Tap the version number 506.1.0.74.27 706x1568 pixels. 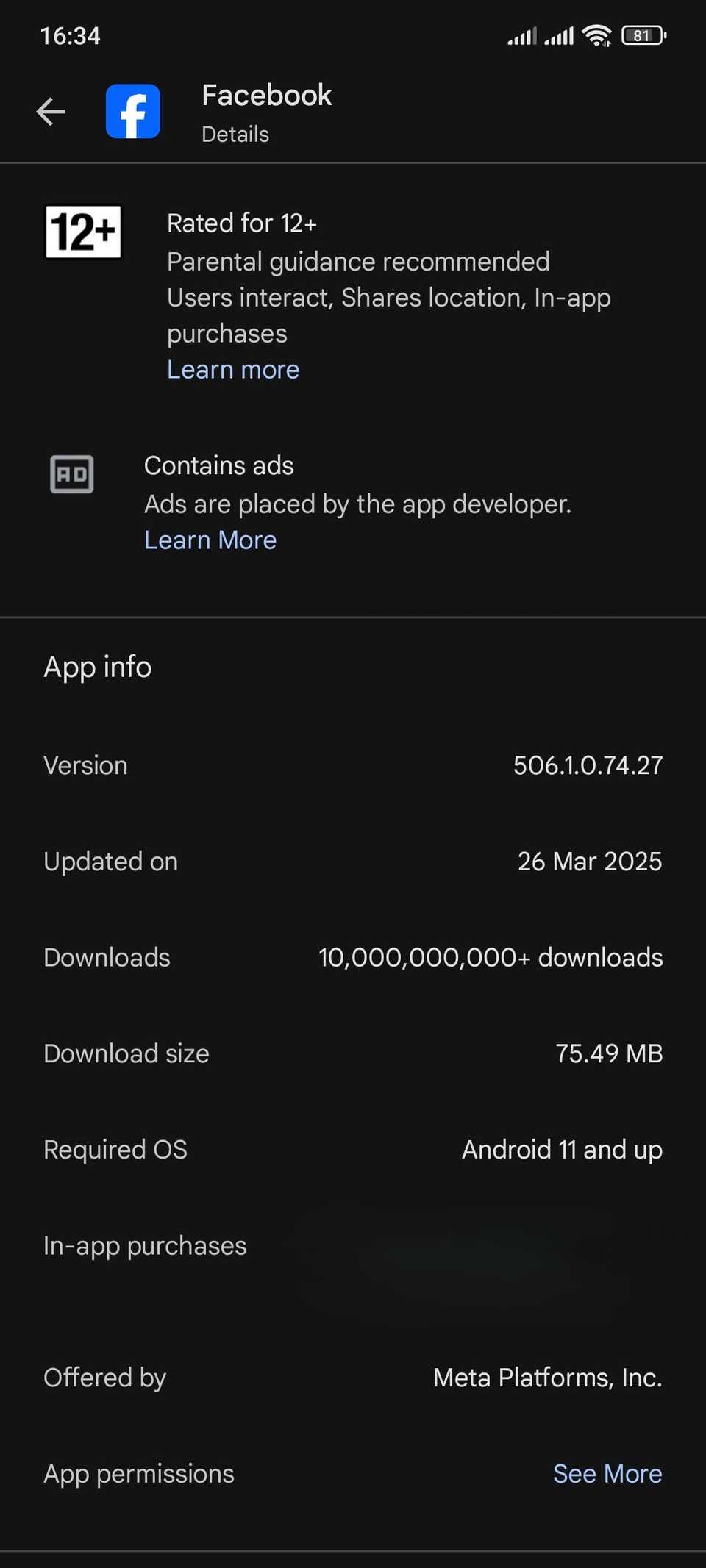tap(586, 765)
